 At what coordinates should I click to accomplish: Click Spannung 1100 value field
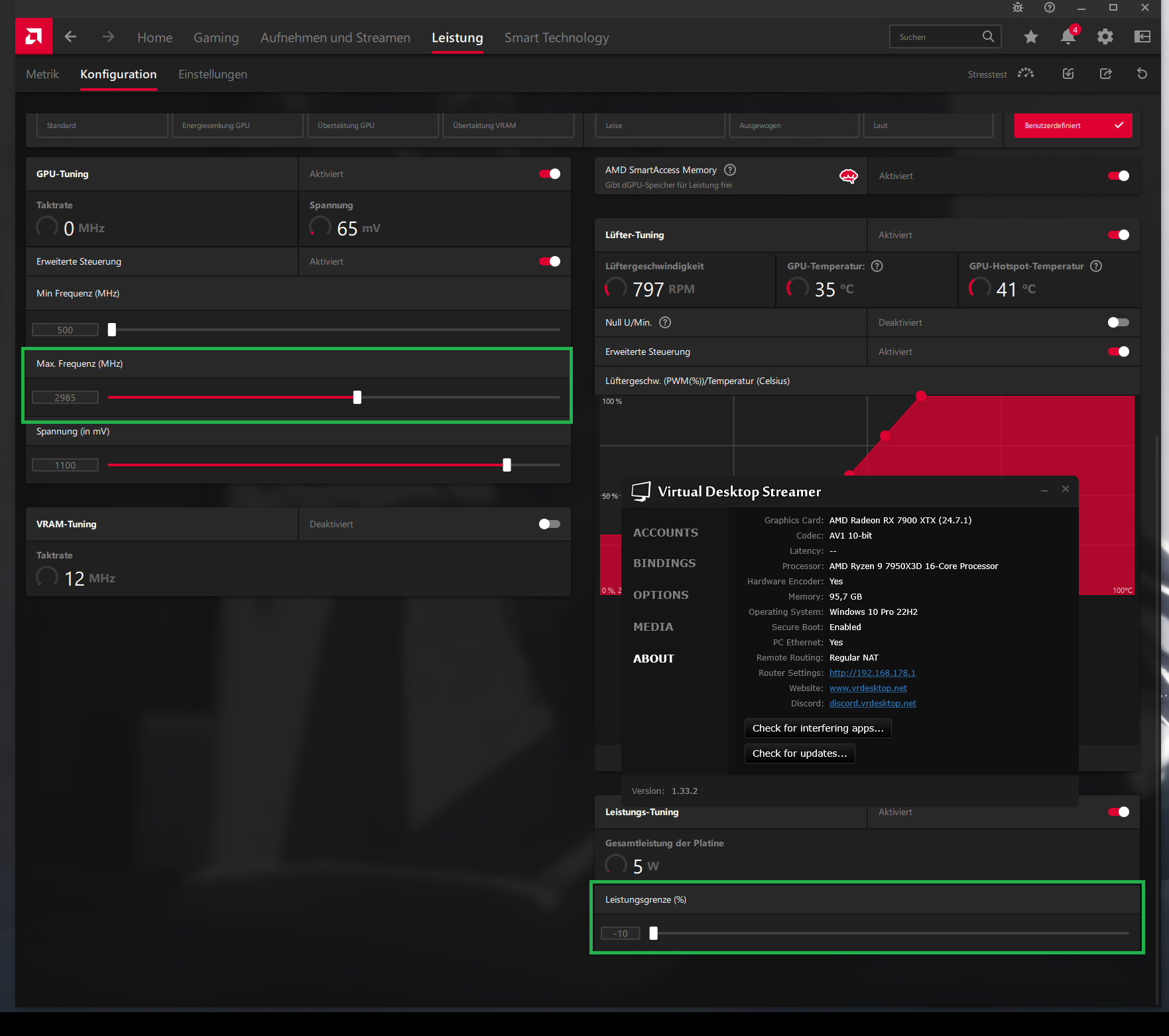click(x=65, y=465)
